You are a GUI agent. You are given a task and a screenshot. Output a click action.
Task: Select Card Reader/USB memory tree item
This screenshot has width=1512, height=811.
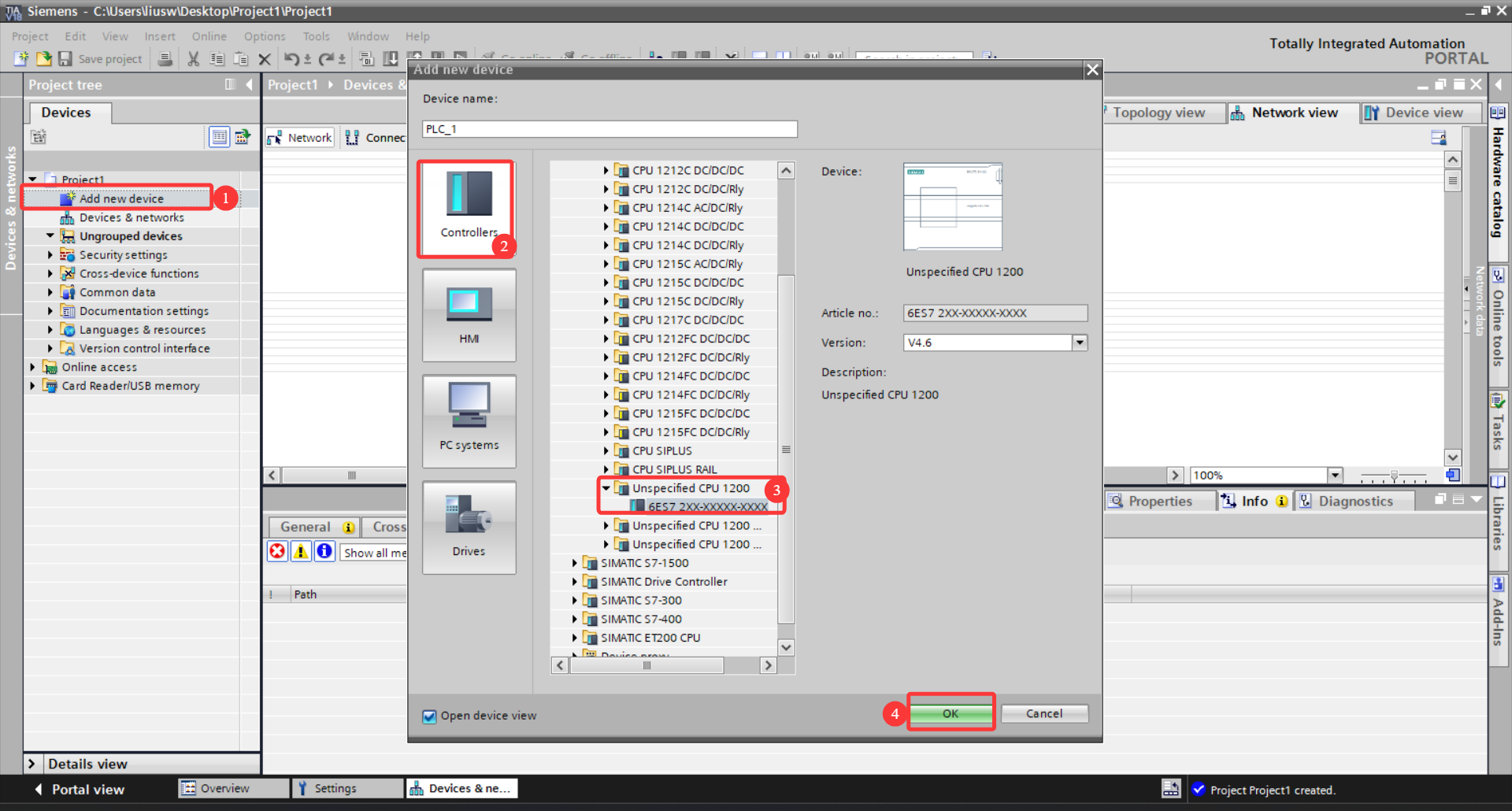point(131,386)
